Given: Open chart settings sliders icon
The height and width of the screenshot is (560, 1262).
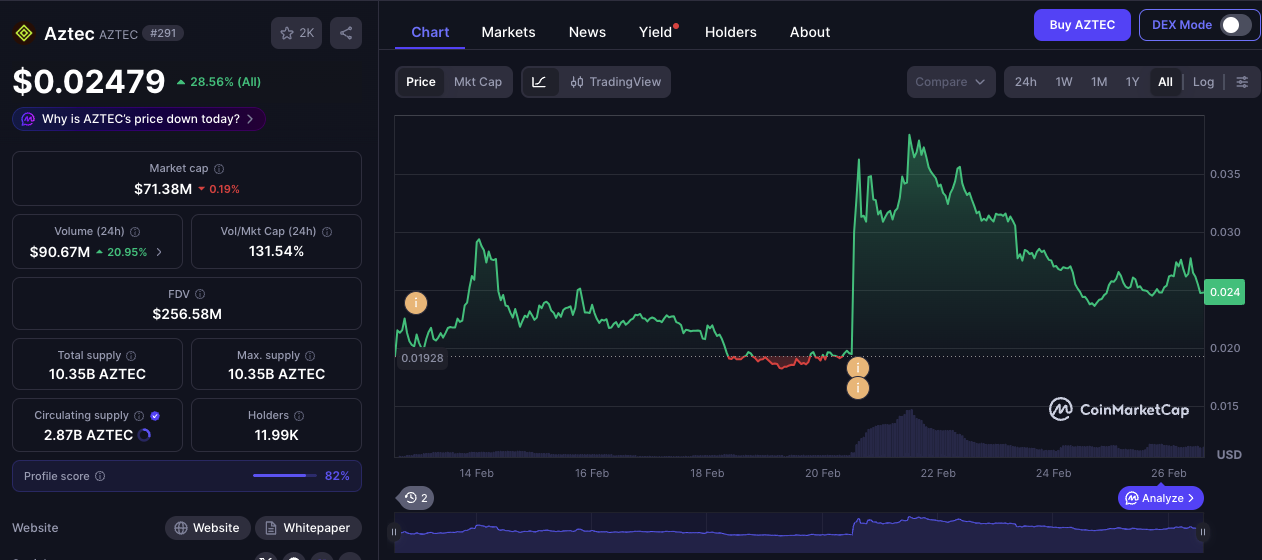Looking at the screenshot, I should [x=1242, y=82].
